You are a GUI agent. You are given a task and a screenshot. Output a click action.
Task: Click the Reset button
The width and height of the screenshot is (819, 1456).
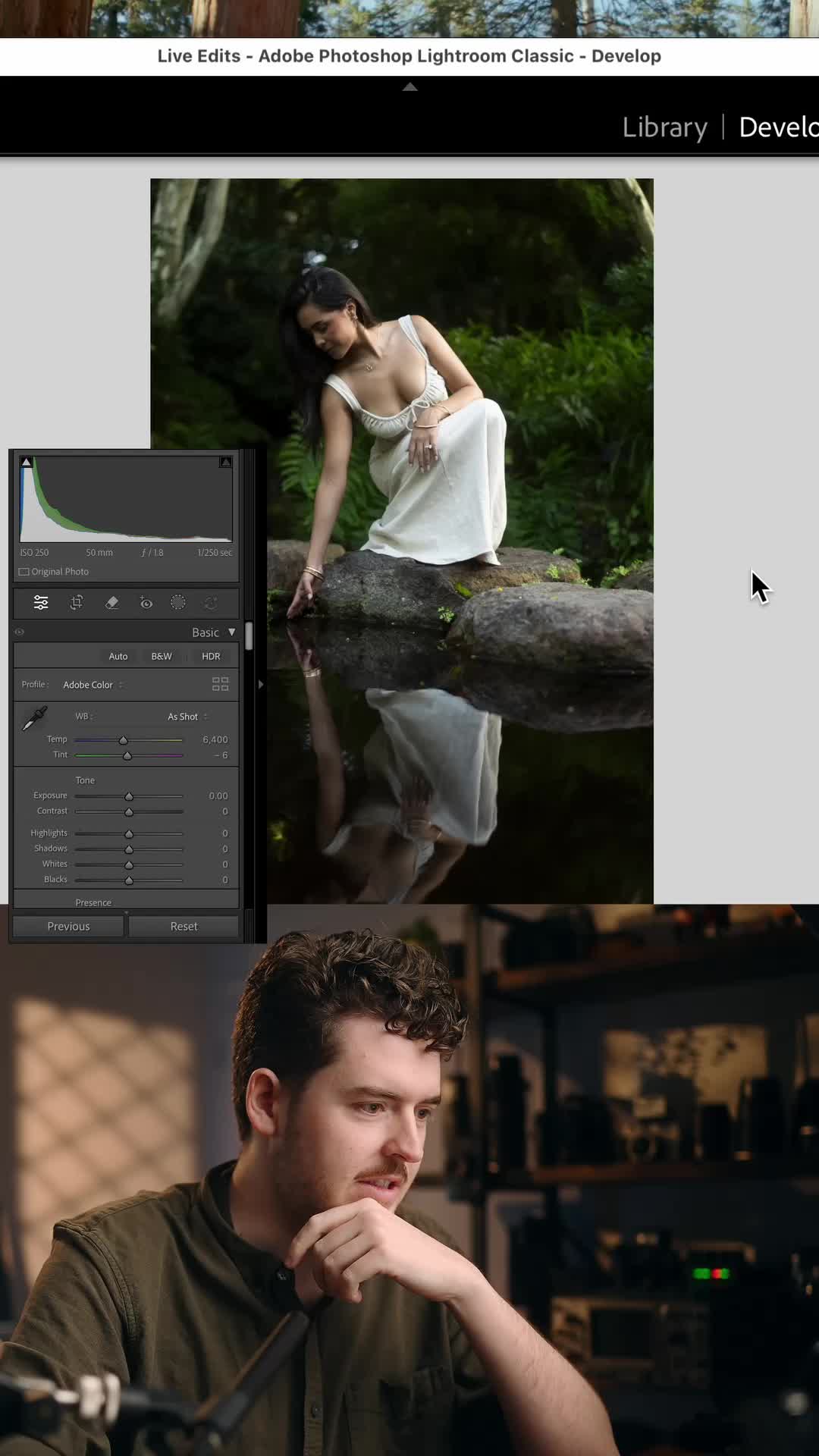(184, 926)
